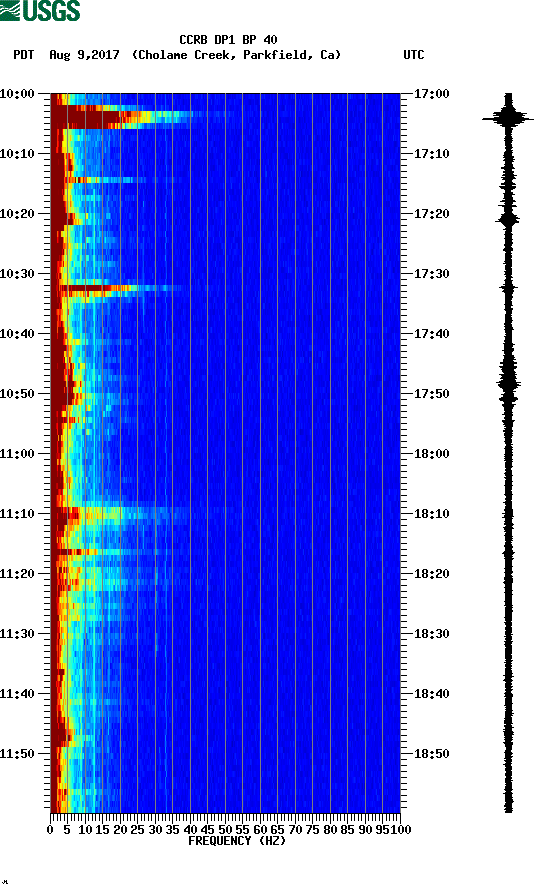This screenshot has width=552, height=893.
Task: Click the seismogram burst near 17:48
Action: point(508,382)
